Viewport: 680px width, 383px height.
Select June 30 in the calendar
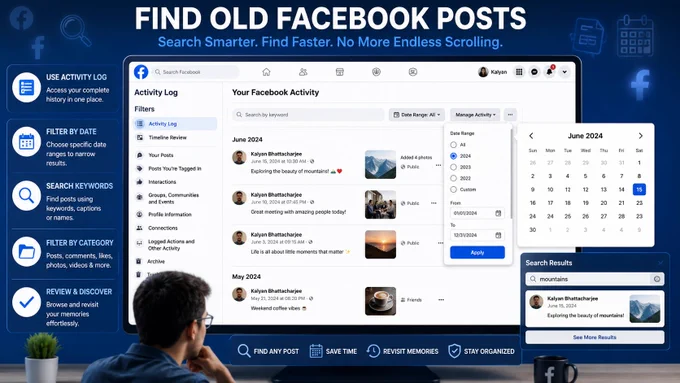[533, 230]
